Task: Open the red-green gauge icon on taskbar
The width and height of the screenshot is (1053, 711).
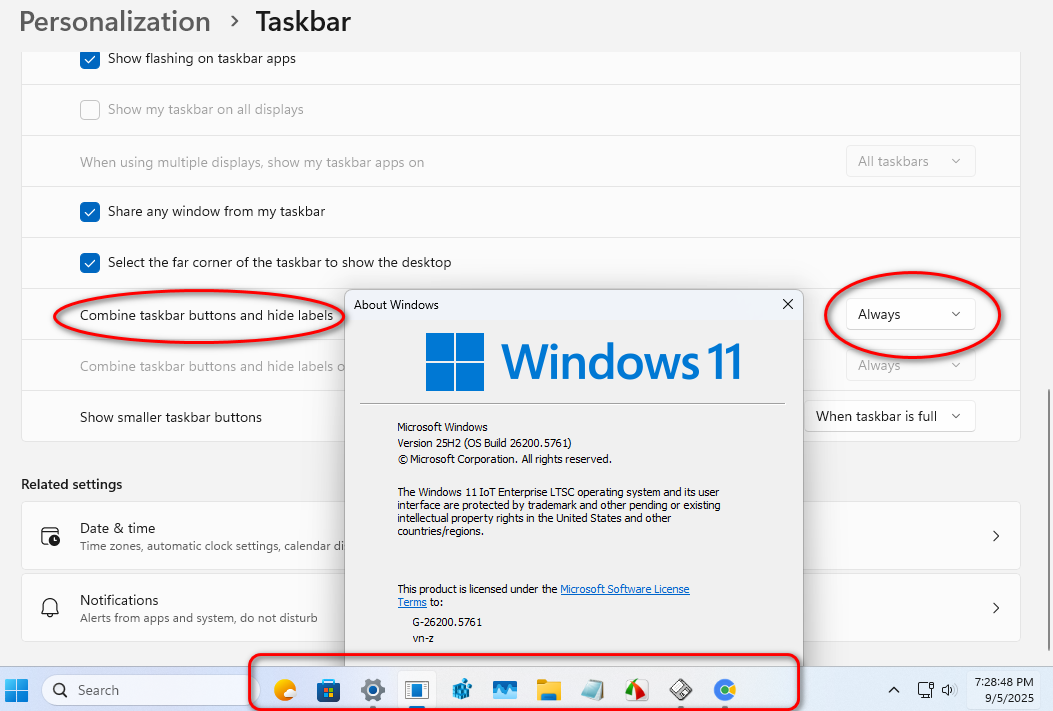Action: click(x=637, y=690)
